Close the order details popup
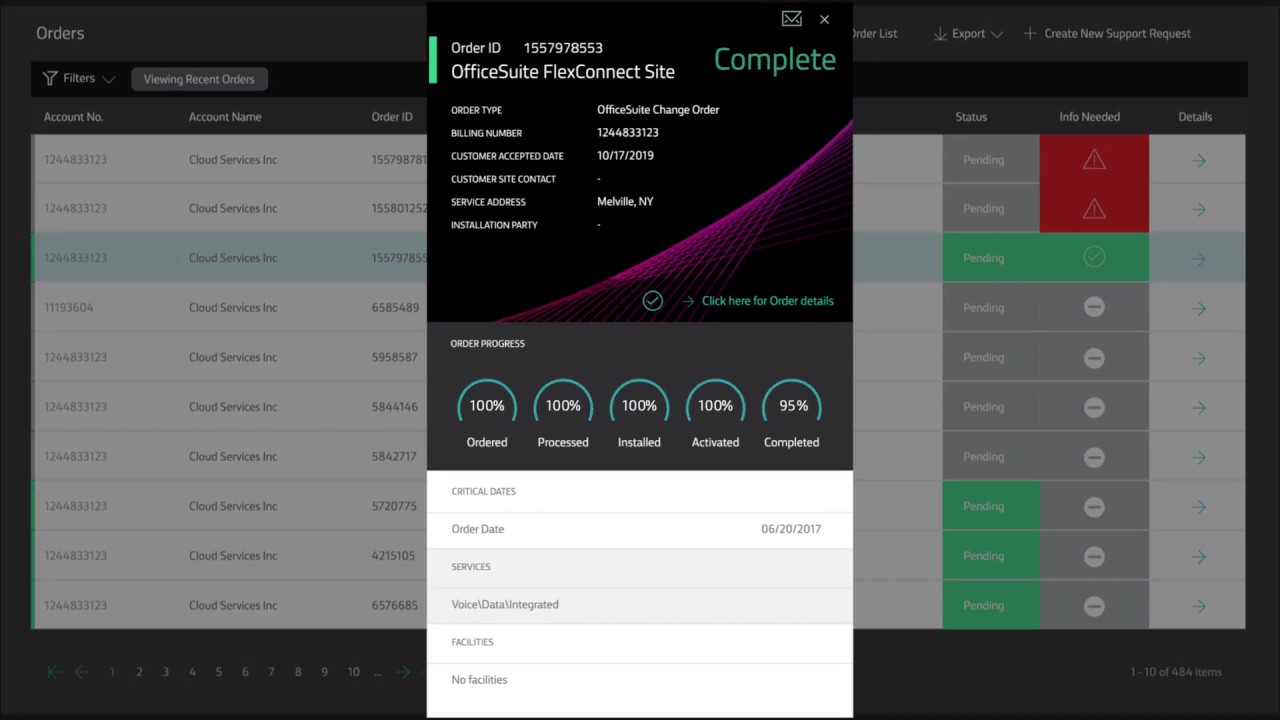Image resolution: width=1280 pixels, height=720 pixels. [824, 19]
